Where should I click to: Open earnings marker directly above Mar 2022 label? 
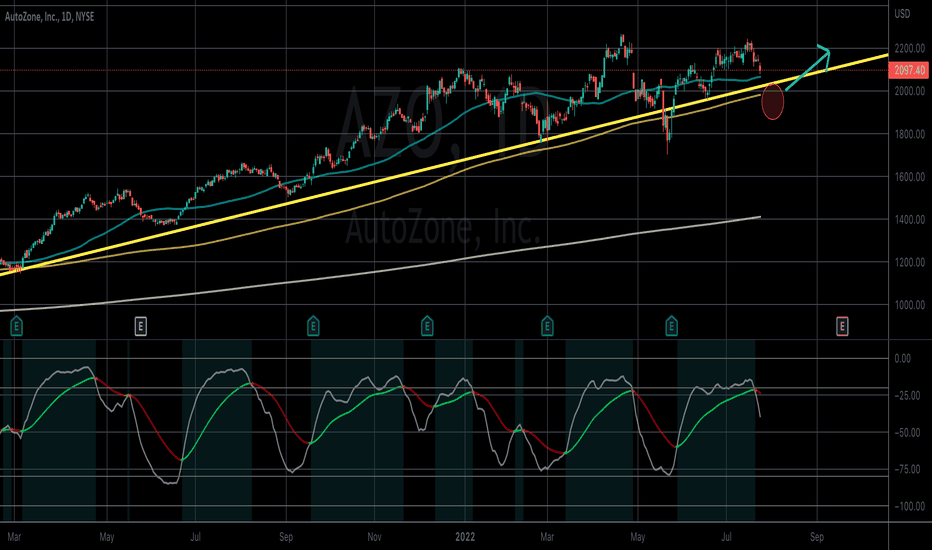(x=547, y=326)
